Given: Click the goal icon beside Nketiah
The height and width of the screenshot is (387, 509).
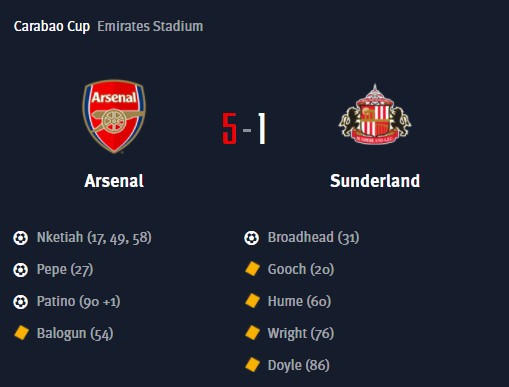Looking at the screenshot, I should pyautogui.click(x=20, y=238).
